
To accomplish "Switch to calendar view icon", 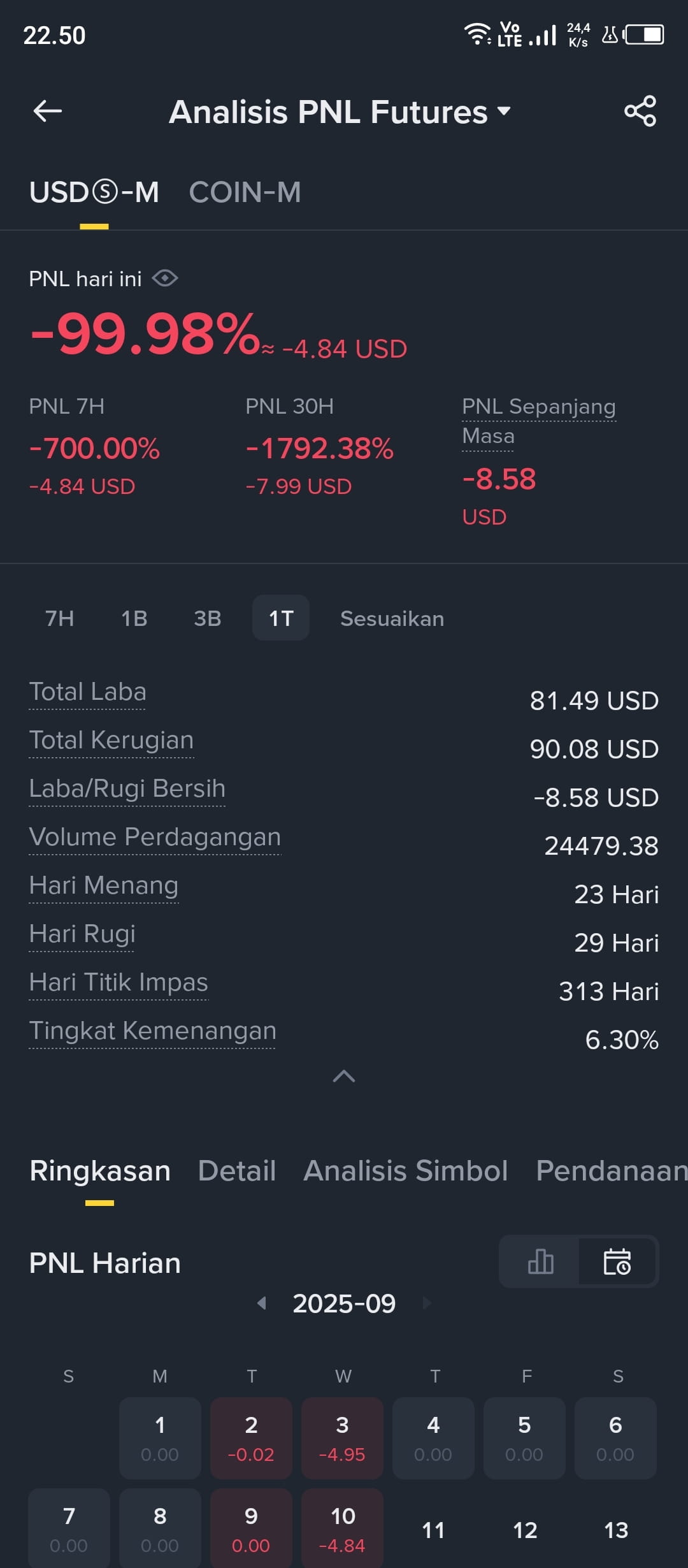I will point(617,1261).
